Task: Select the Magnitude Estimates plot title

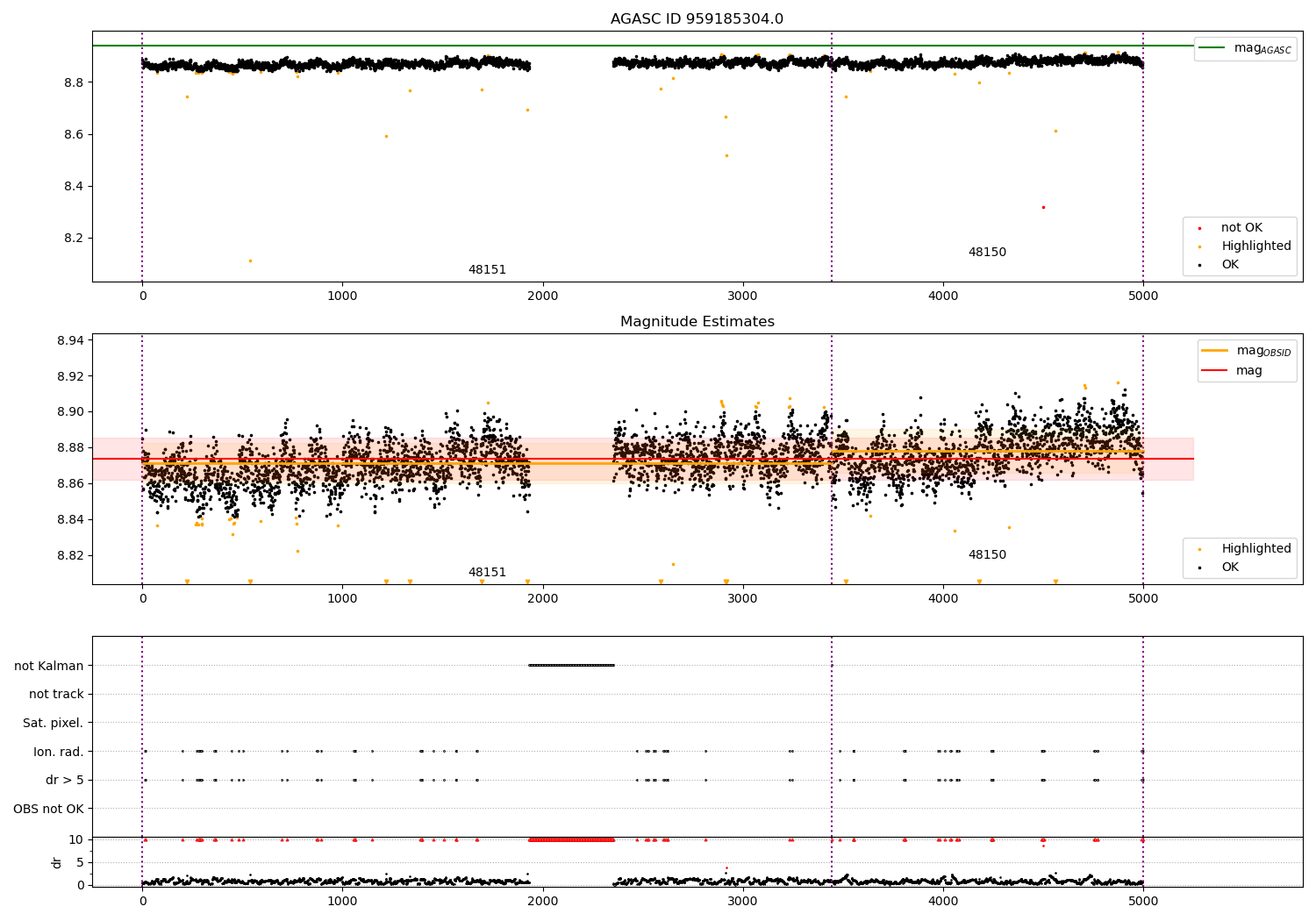Action: point(697,322)
